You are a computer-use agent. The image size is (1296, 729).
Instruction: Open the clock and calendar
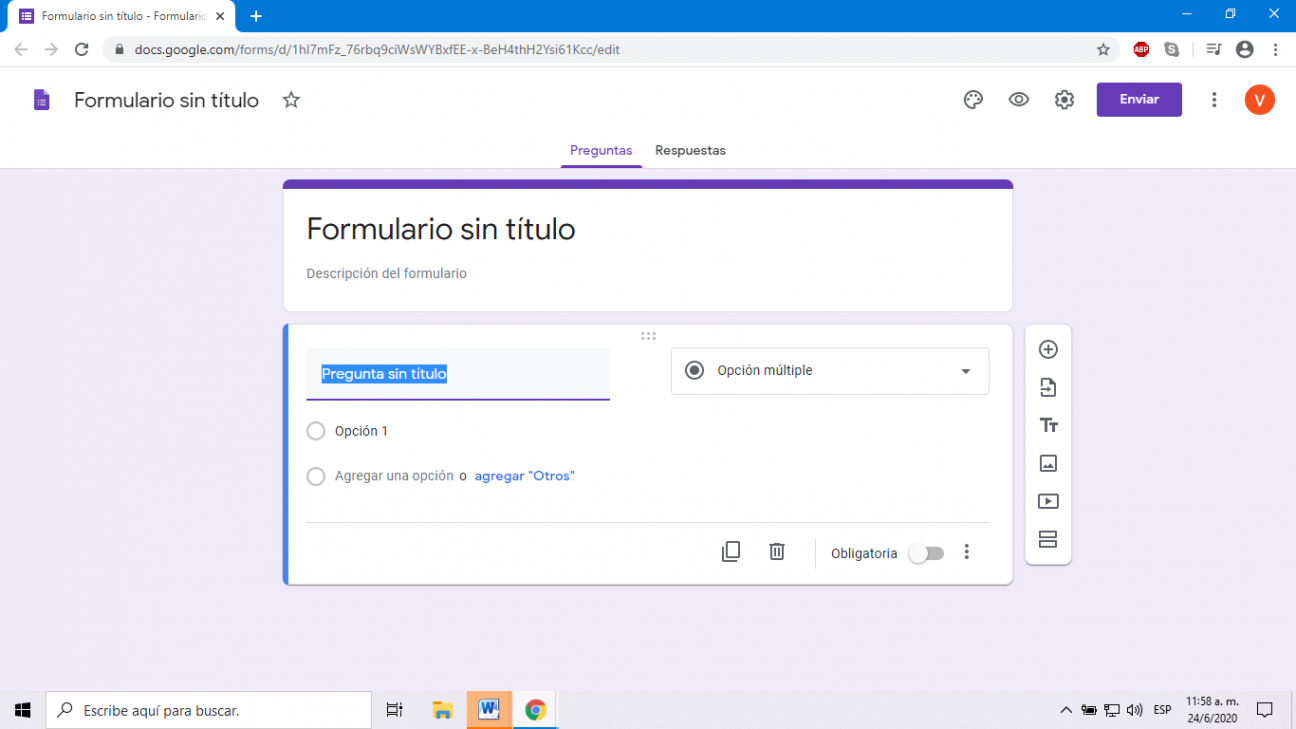[x=1212, y=710]
